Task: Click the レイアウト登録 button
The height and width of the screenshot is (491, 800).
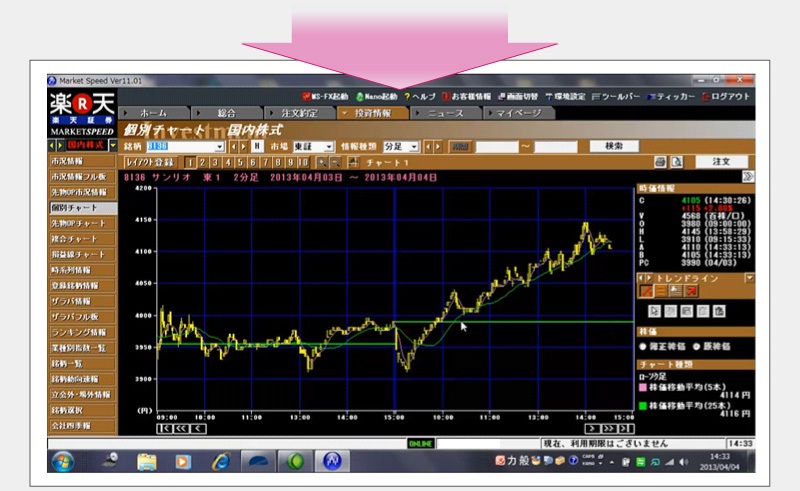Action: coord(150,163)
